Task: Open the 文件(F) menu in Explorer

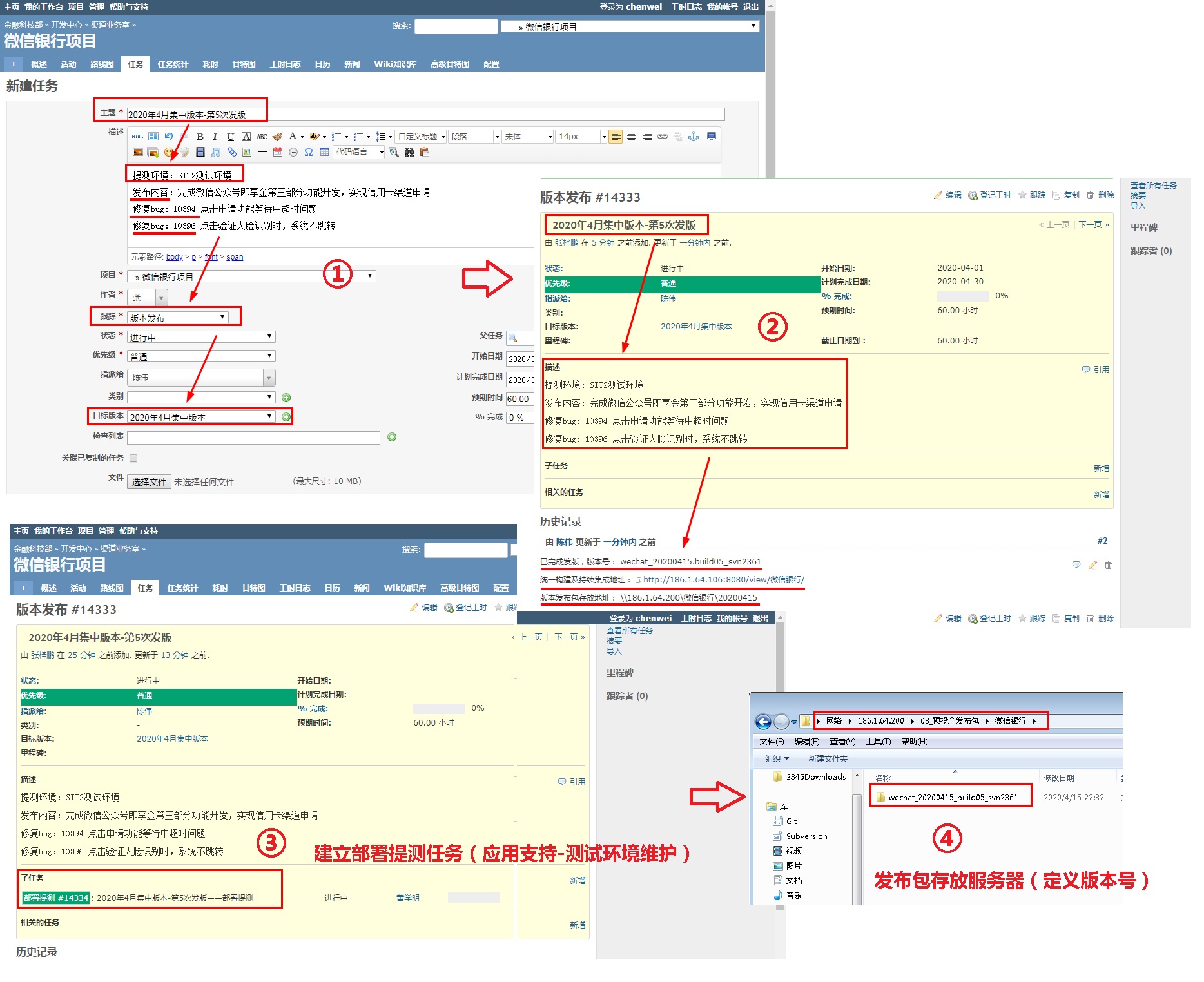Action: pyautogui.click(x=772, y=741)
